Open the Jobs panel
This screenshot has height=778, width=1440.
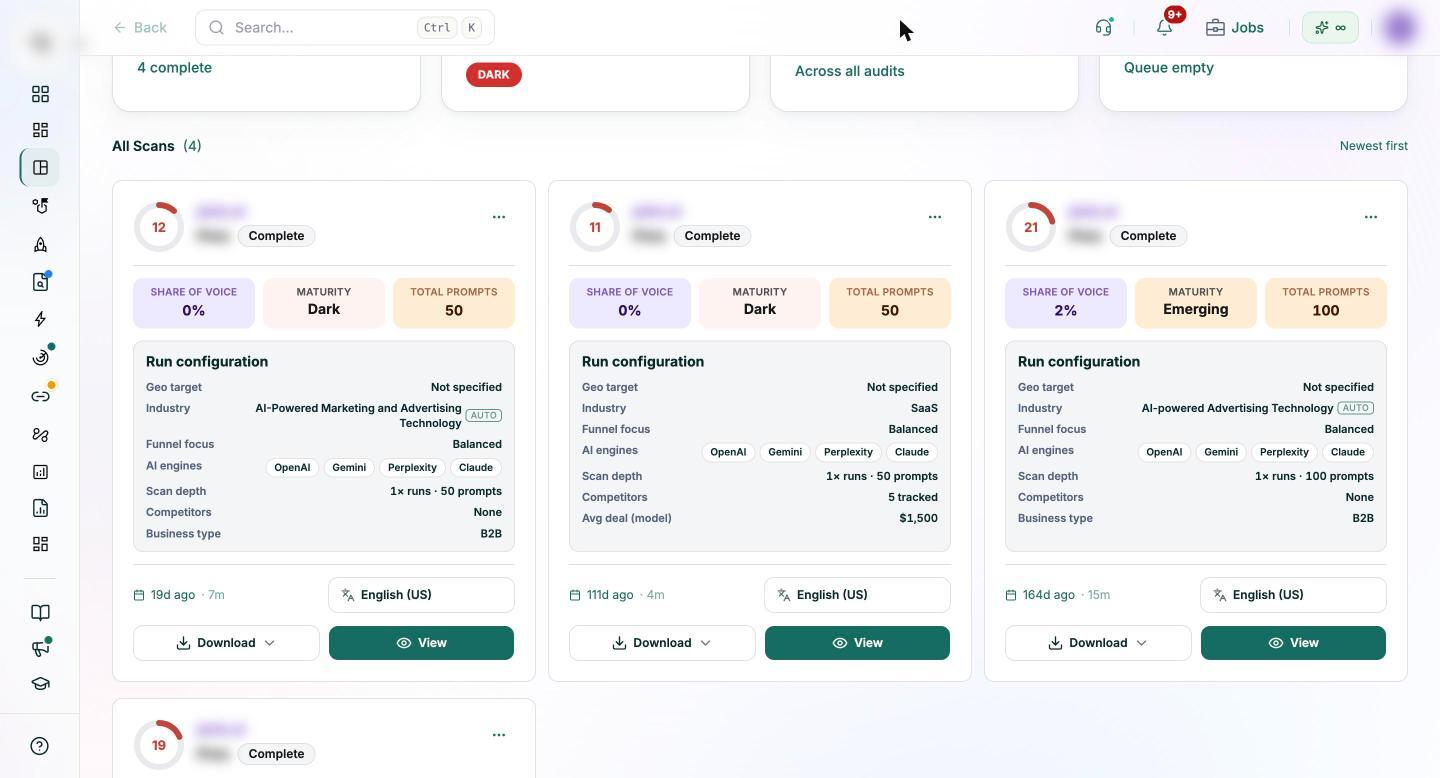coord(1235,27)
